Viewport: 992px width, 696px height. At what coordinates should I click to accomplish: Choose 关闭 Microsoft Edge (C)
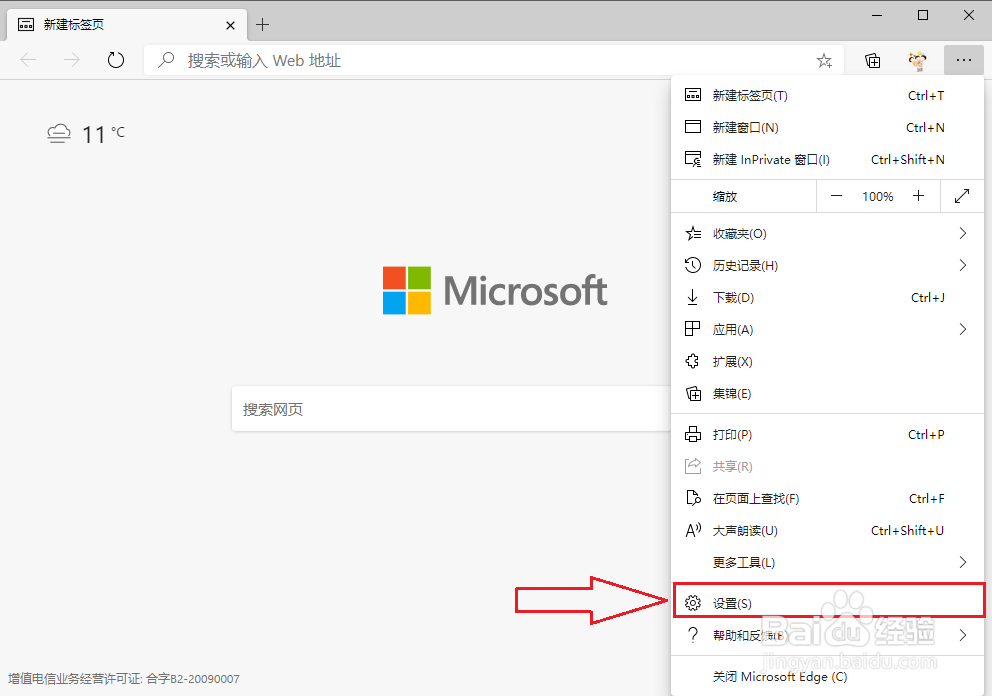click(x=827, y=676)
